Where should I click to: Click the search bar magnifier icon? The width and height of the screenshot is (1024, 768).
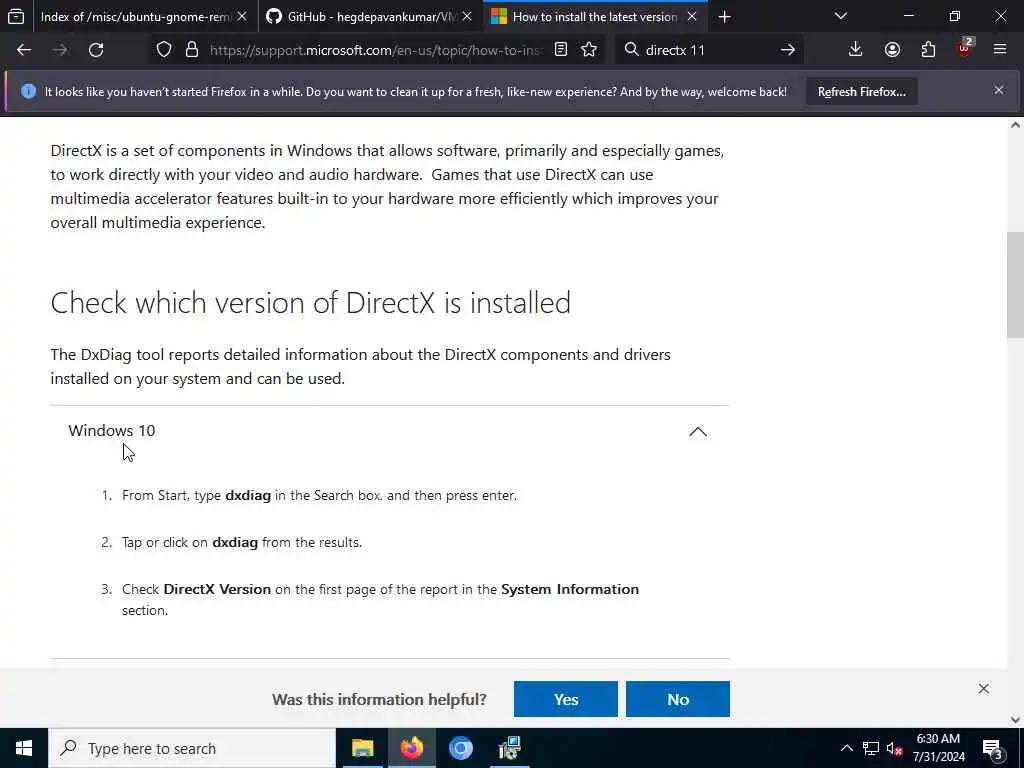[631, 50]
